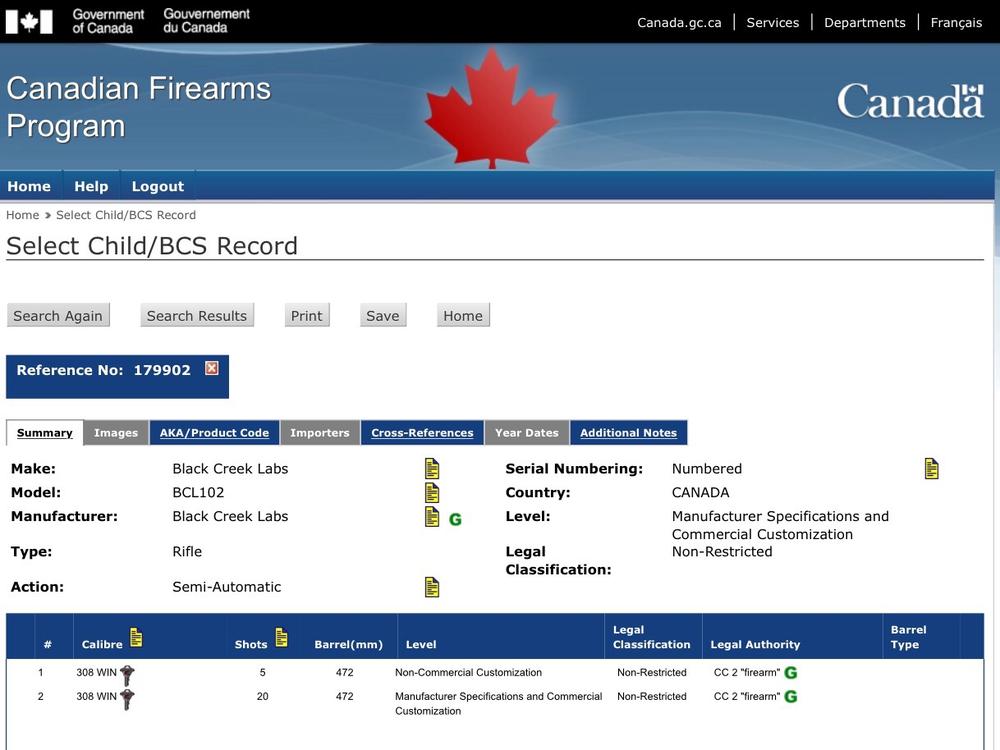Click the shots value 20 in row 2

pyautogui.click(x=263, y=696)
